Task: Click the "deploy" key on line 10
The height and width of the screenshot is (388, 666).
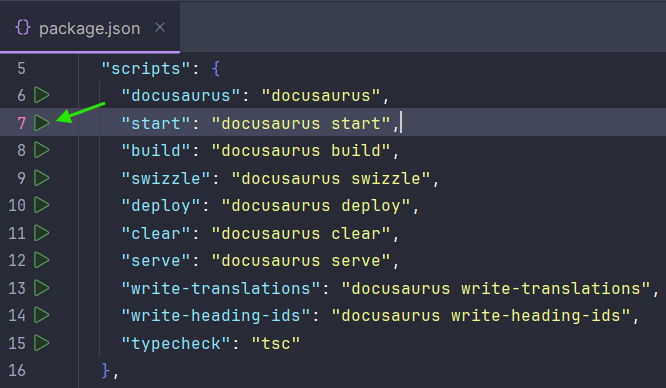Action: pos(161,206)
